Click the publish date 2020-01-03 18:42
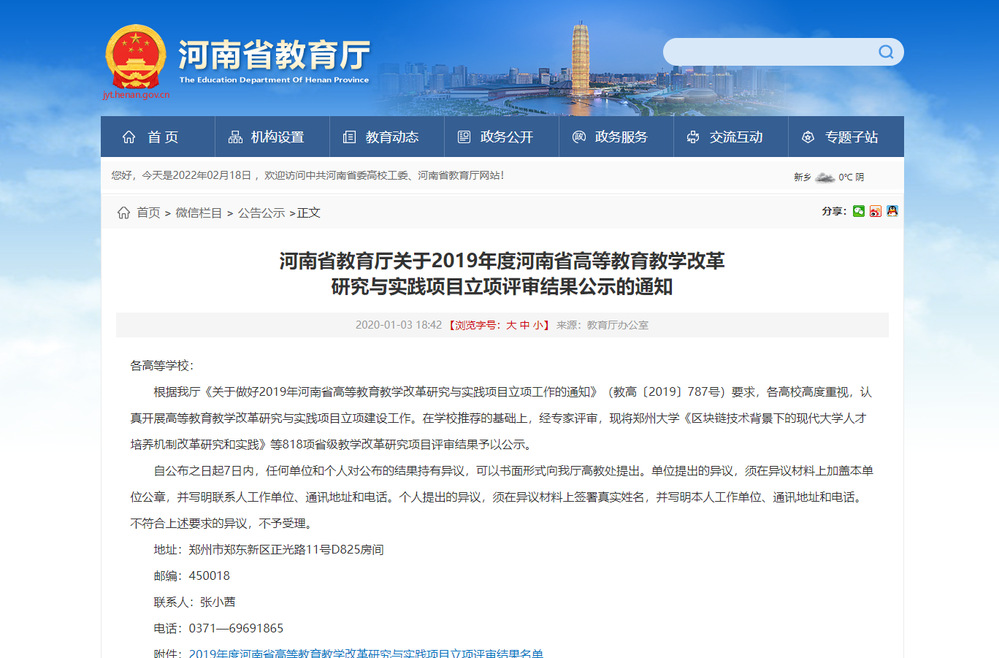The image size is (999, 658). tap(398, 325)
